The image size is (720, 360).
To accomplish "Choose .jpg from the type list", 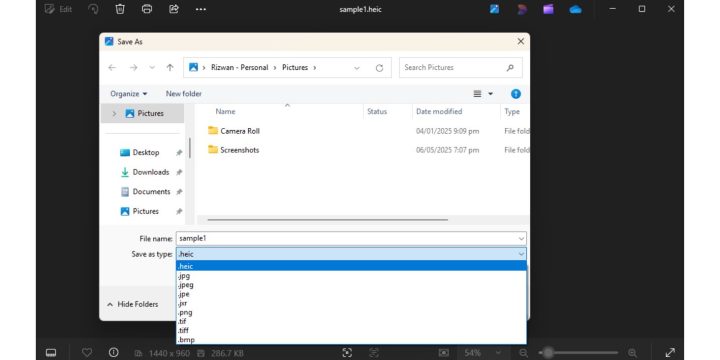I will click(351, 276).
